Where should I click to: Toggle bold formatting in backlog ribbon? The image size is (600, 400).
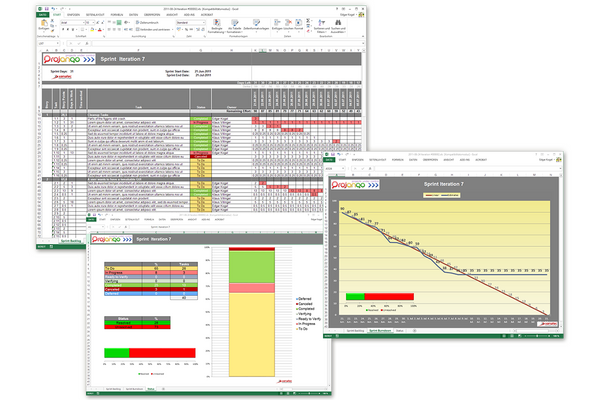(63, 29)
